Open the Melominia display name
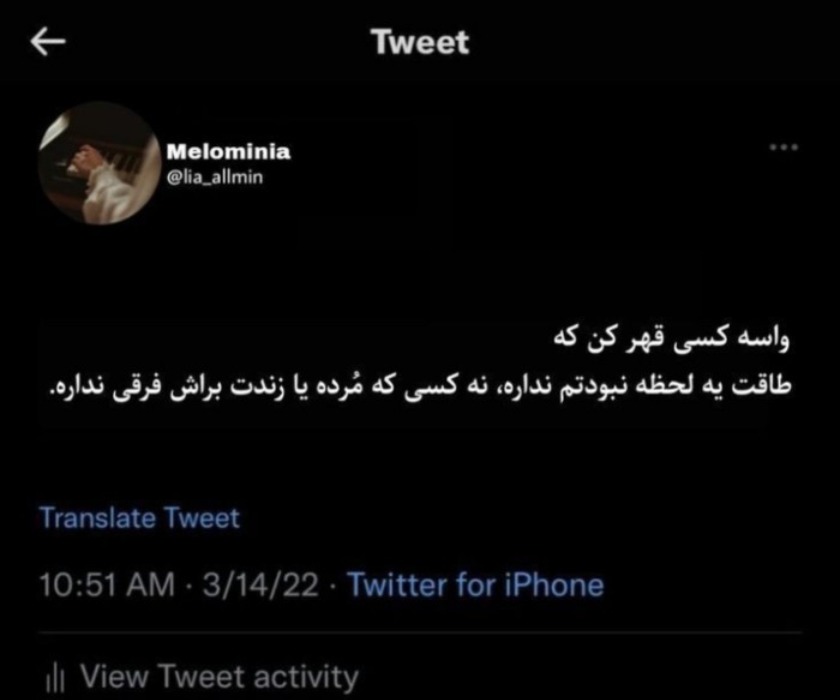 pyautogui.click(x=228, y=152)
